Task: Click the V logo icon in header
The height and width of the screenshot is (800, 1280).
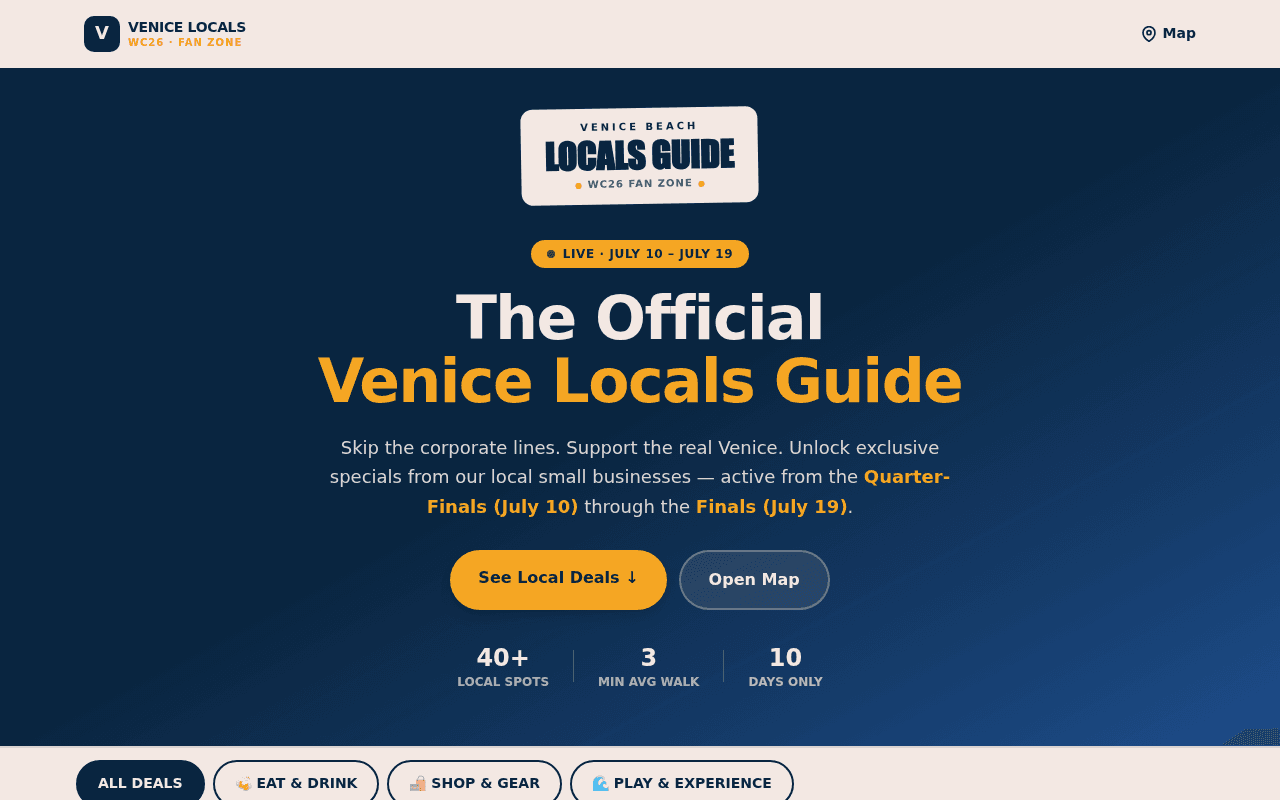Action: [x=102, y=34]
